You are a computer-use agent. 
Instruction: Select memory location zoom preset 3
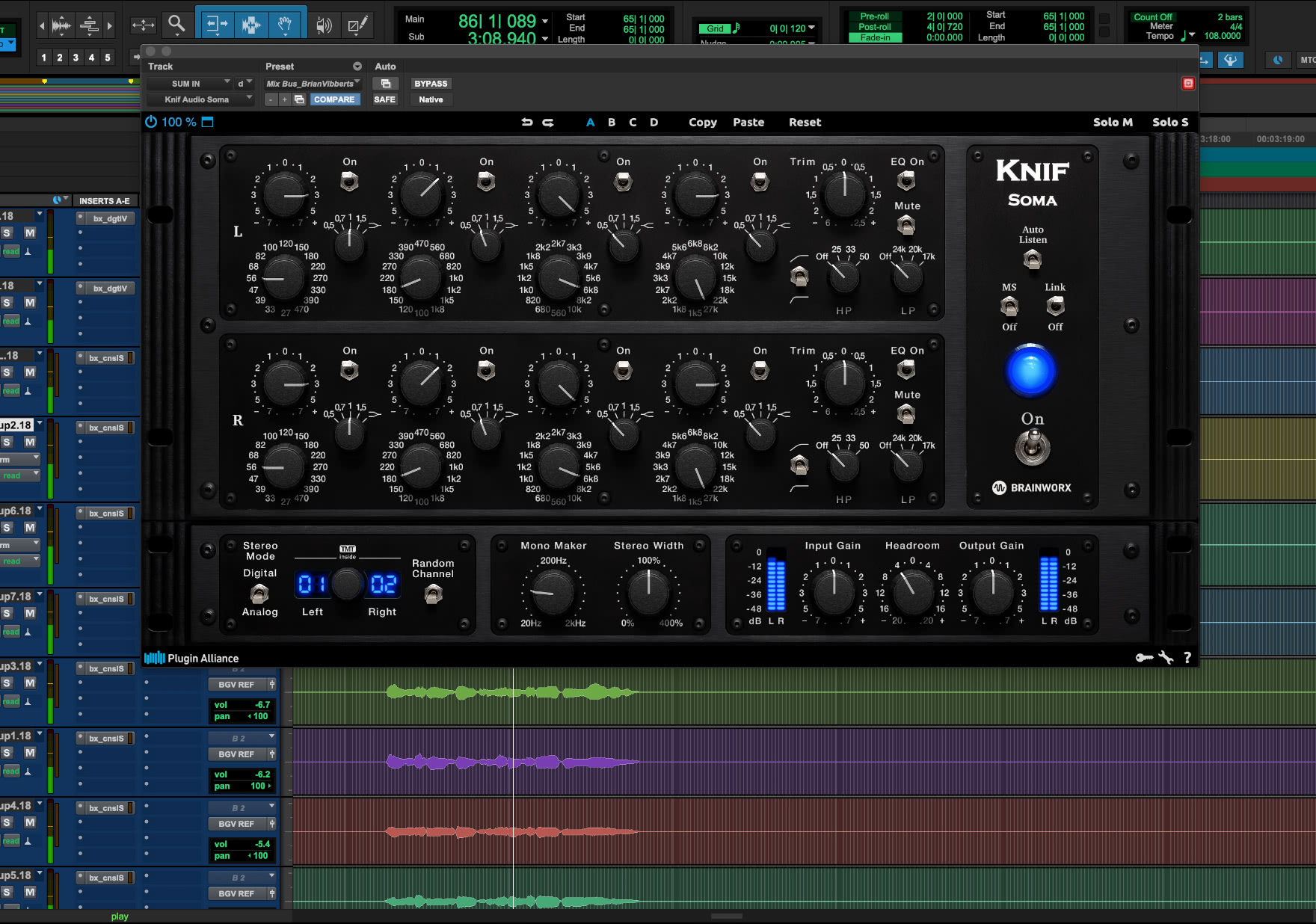(76, 58)
